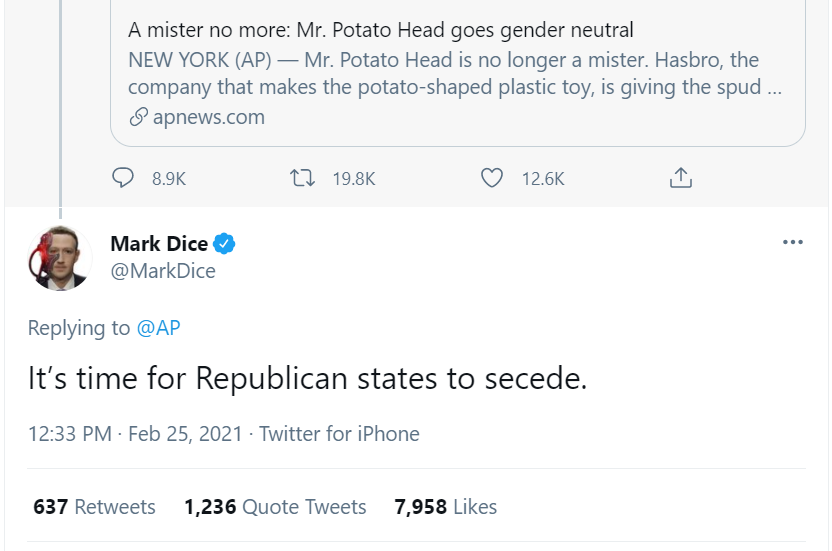This screenshot has height=551, width=832.
Task: Open the Mr. Potato Head article headline
Action: 381,30
